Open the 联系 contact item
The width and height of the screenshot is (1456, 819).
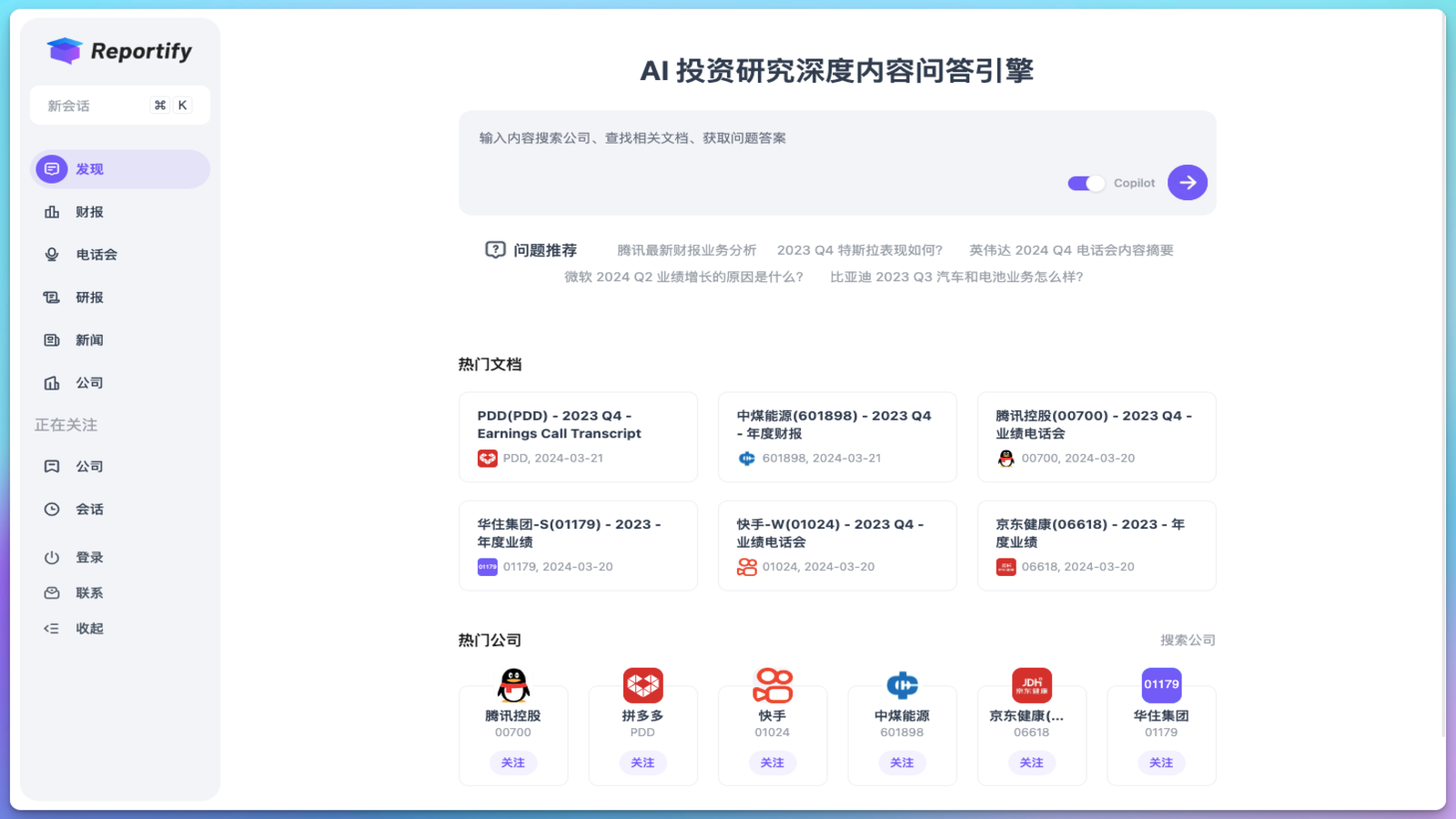click(89, 593)
